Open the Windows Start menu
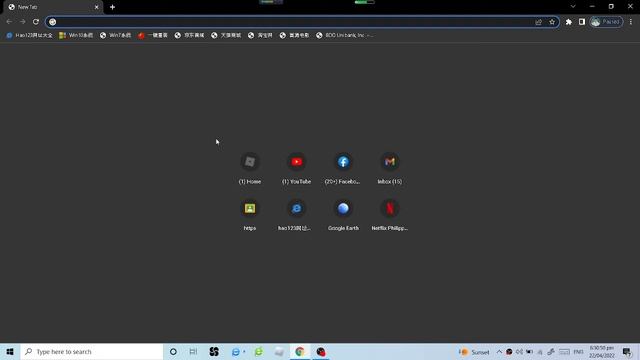640x360 pixels. pos(10,351)
